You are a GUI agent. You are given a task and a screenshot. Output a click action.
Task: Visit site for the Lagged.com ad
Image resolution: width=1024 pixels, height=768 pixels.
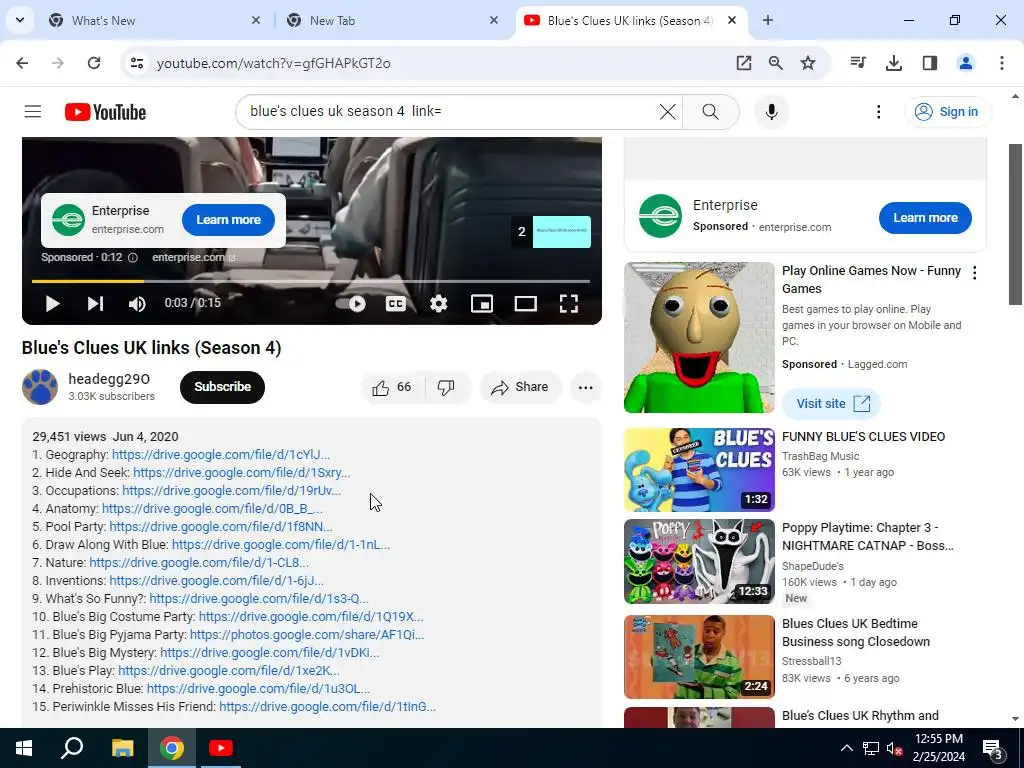tap(831, 404)
